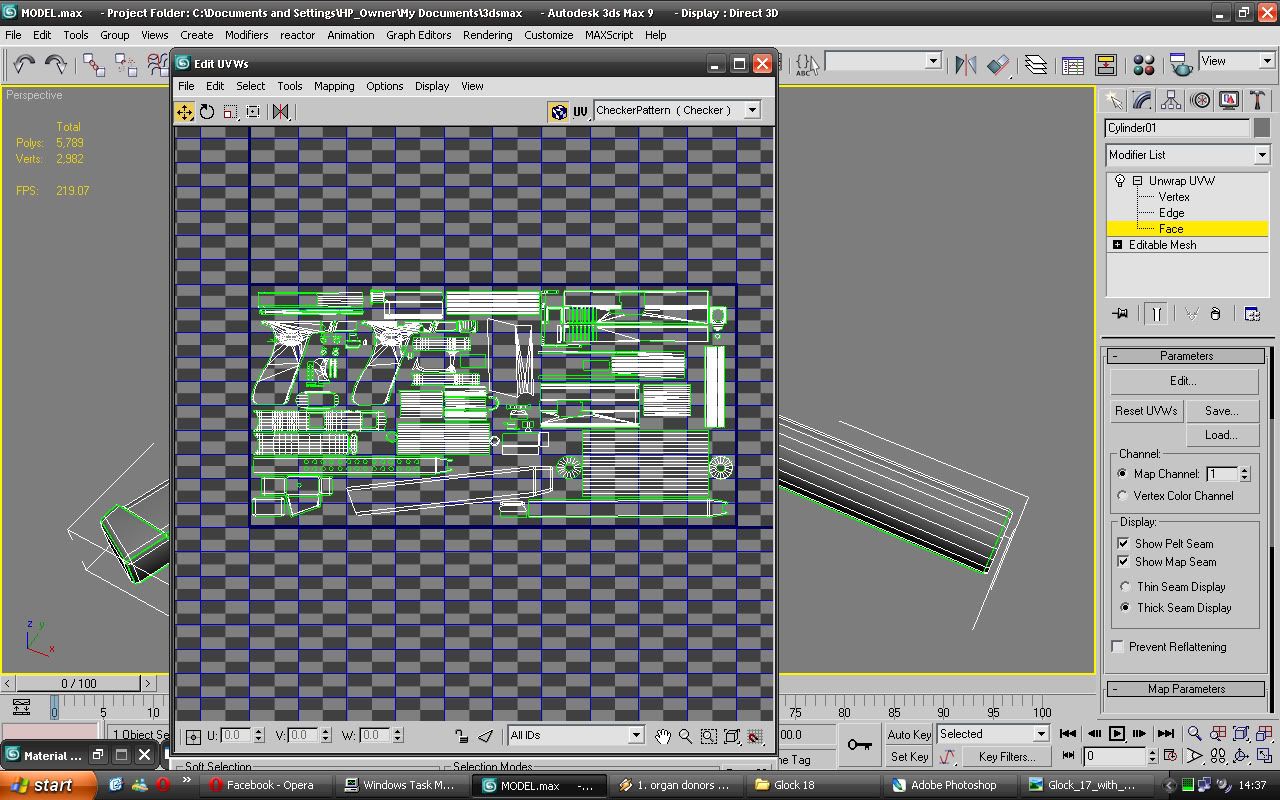
Task: Click the Reset UVWs button
Action: click(1146, 411)
